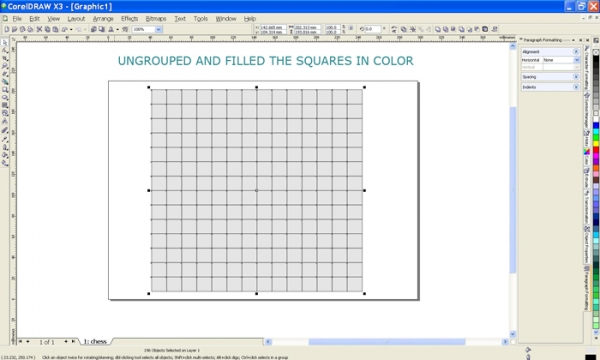Collapse the Alignment section

[576, 52]
